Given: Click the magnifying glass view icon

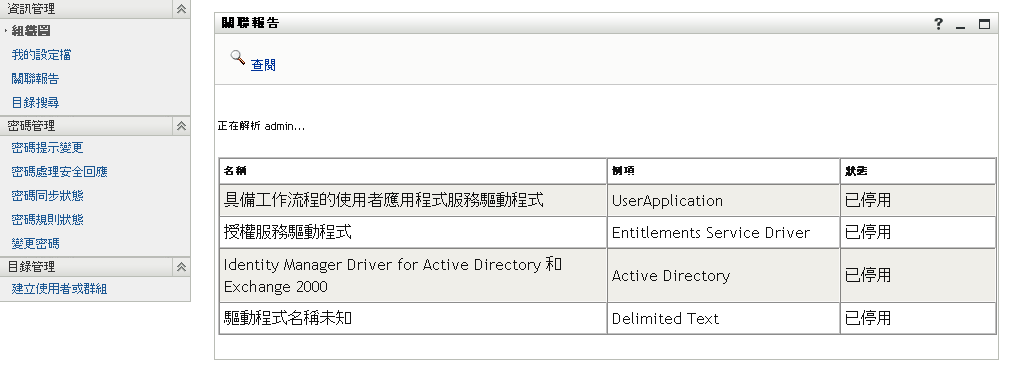Looking at the screenshot, I should coord(238,58).
